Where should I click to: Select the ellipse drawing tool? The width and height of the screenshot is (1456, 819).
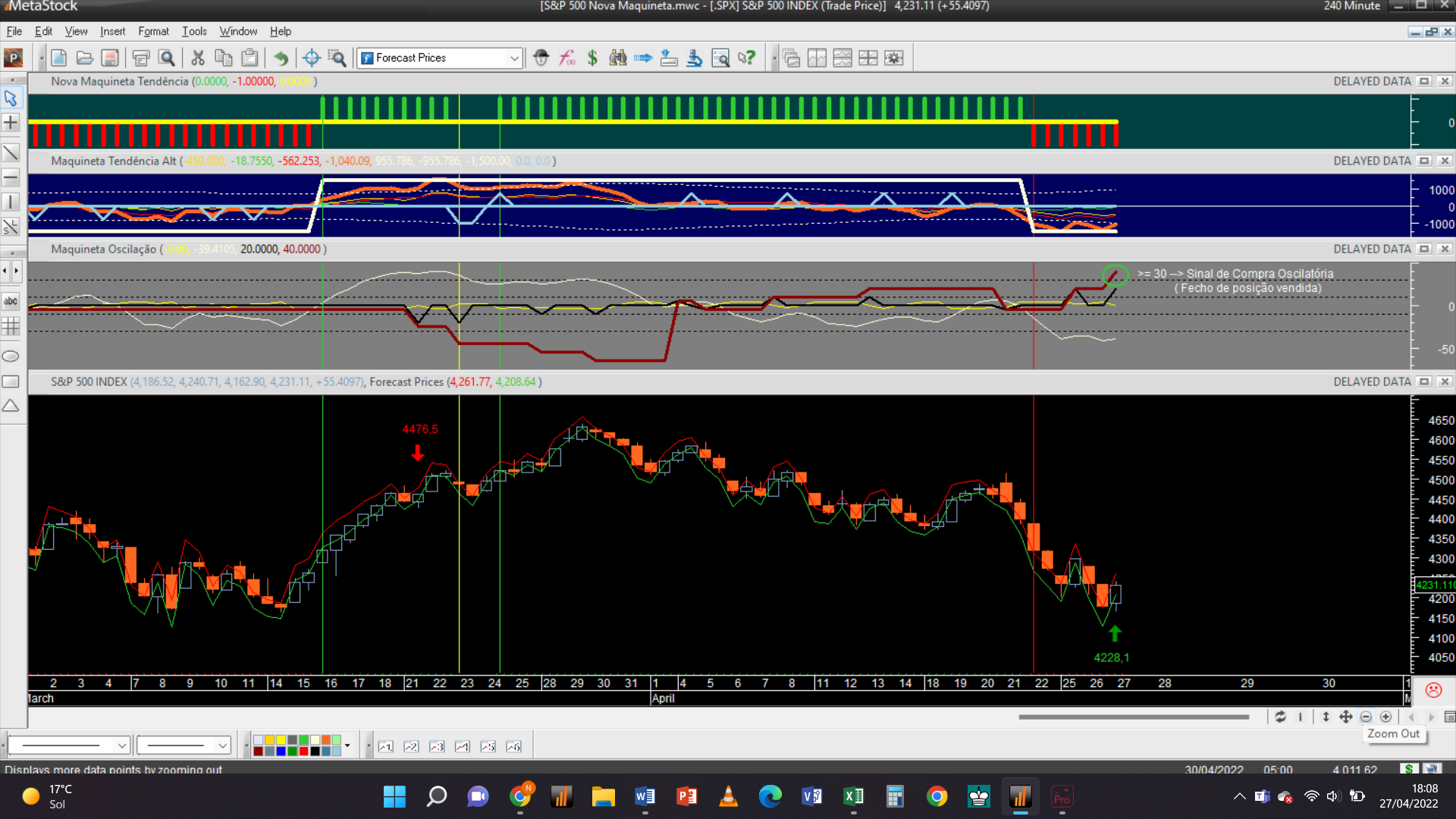(11, 356)
